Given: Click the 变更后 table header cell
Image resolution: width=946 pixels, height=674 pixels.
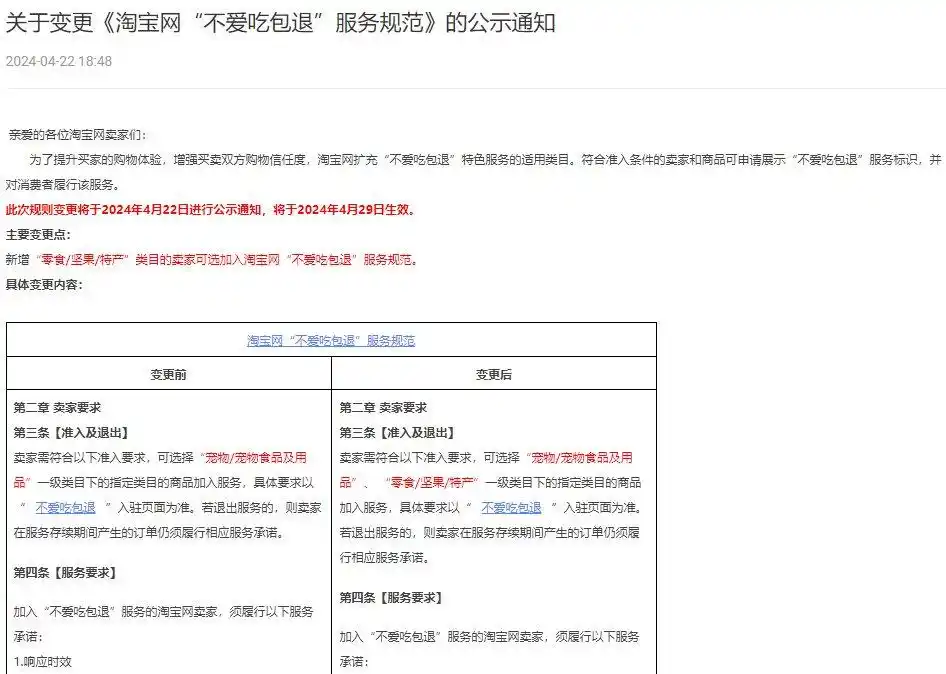Looking at the screenshot, I should pos(496,373).
